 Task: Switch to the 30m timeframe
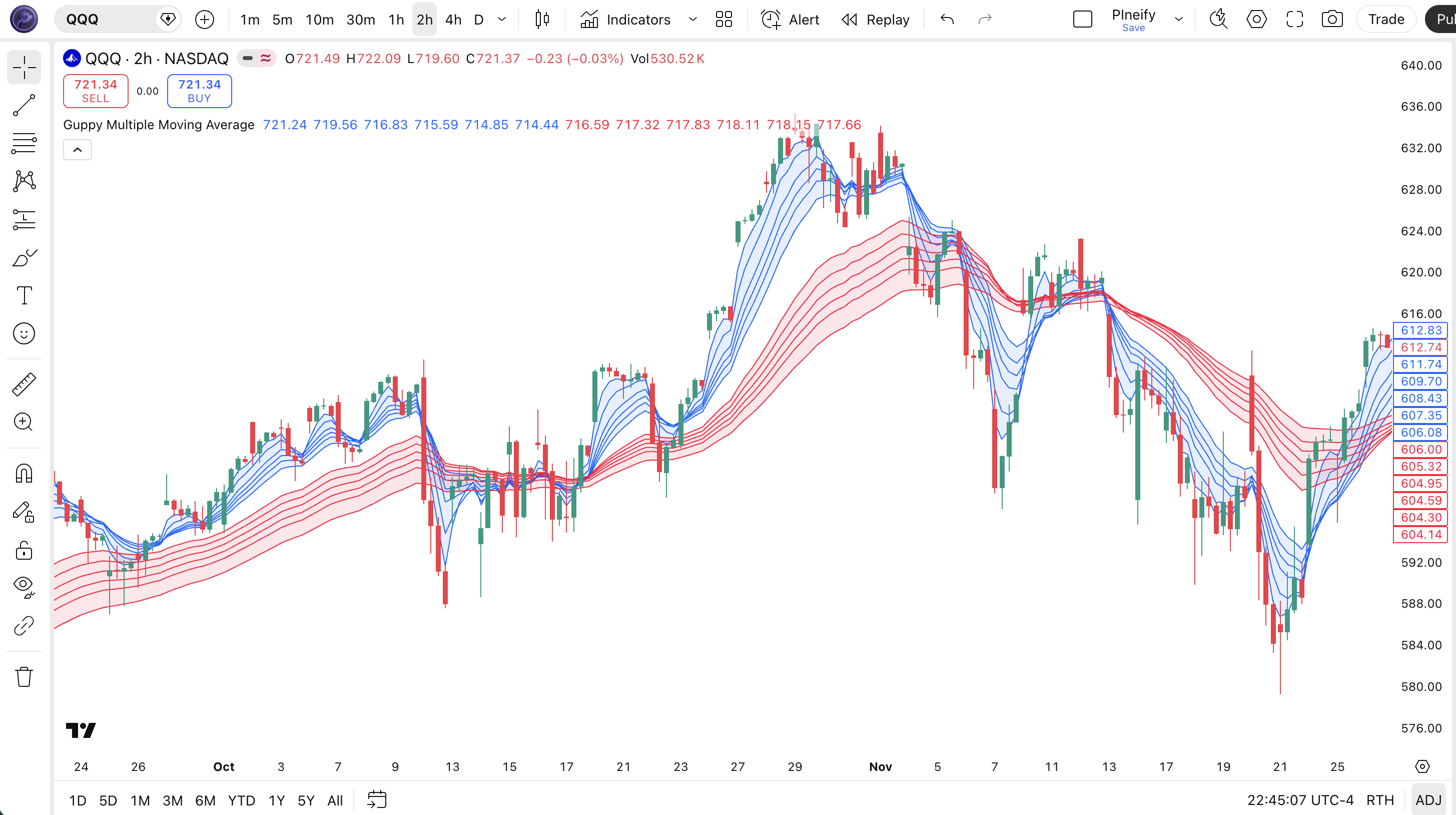pos(361,19)
